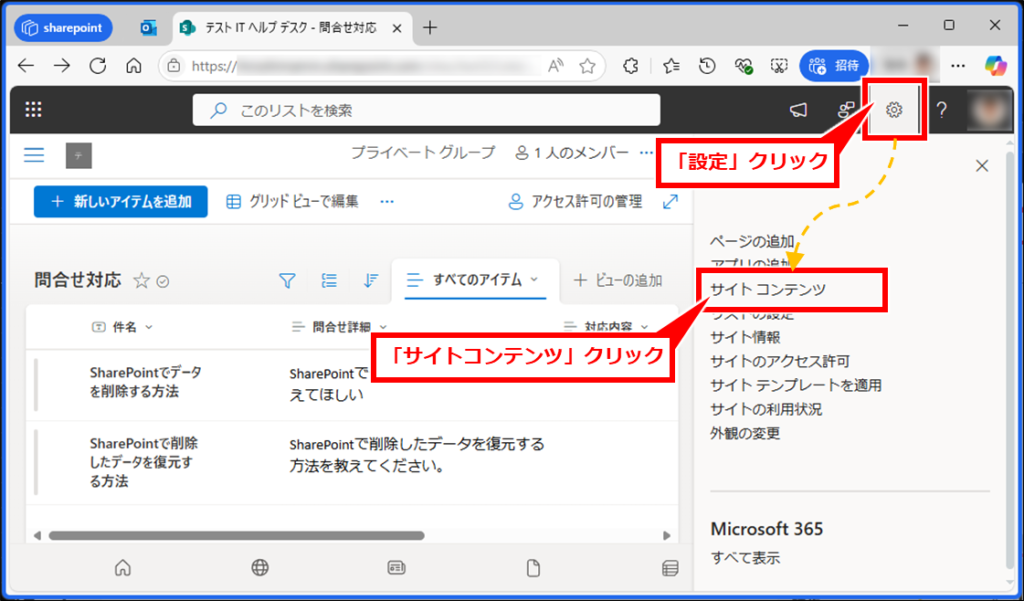The image size is (1024, 601).
Task: Click the browser essentials heart icon
Action: pyautogui.click(x=744, y=65)
